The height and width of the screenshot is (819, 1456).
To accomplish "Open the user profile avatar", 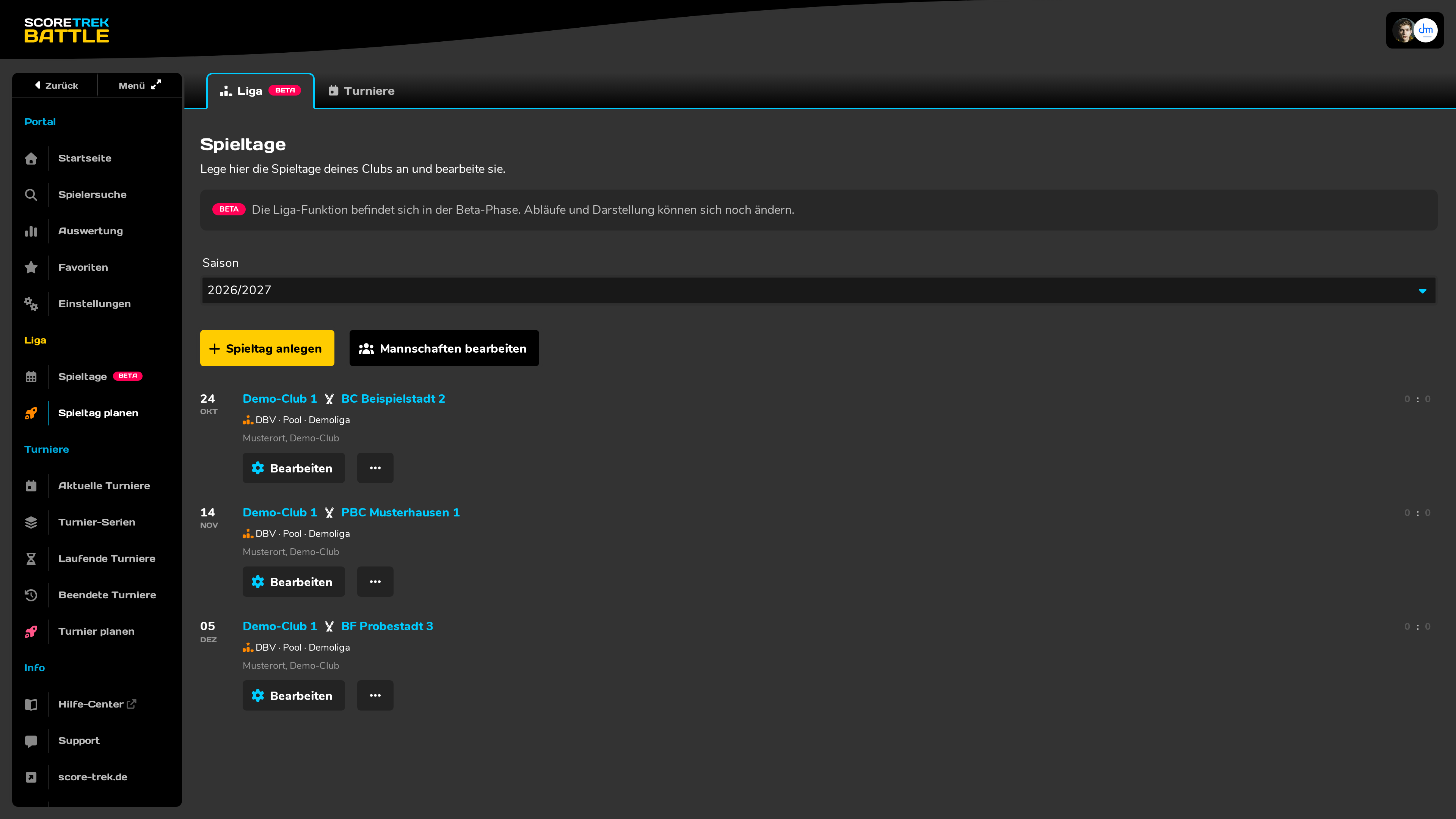I will coord(1415,30).
